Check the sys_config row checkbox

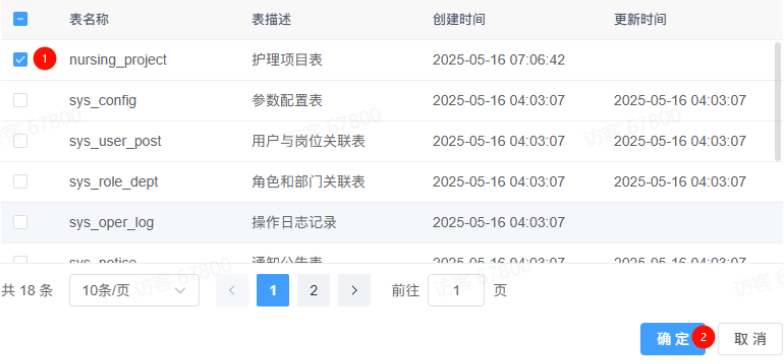[20, 100]
